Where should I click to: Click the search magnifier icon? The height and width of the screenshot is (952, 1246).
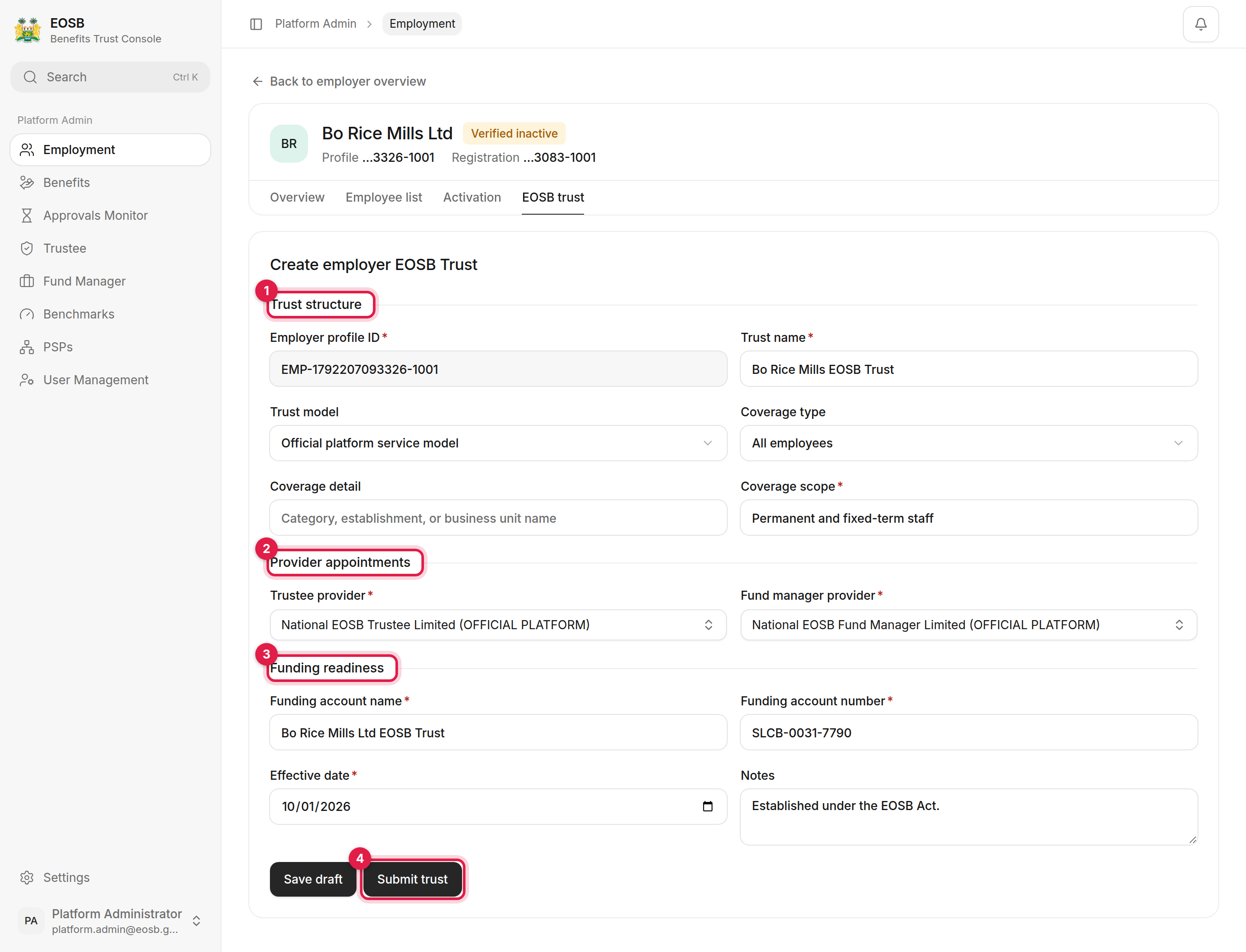[31, 77]
